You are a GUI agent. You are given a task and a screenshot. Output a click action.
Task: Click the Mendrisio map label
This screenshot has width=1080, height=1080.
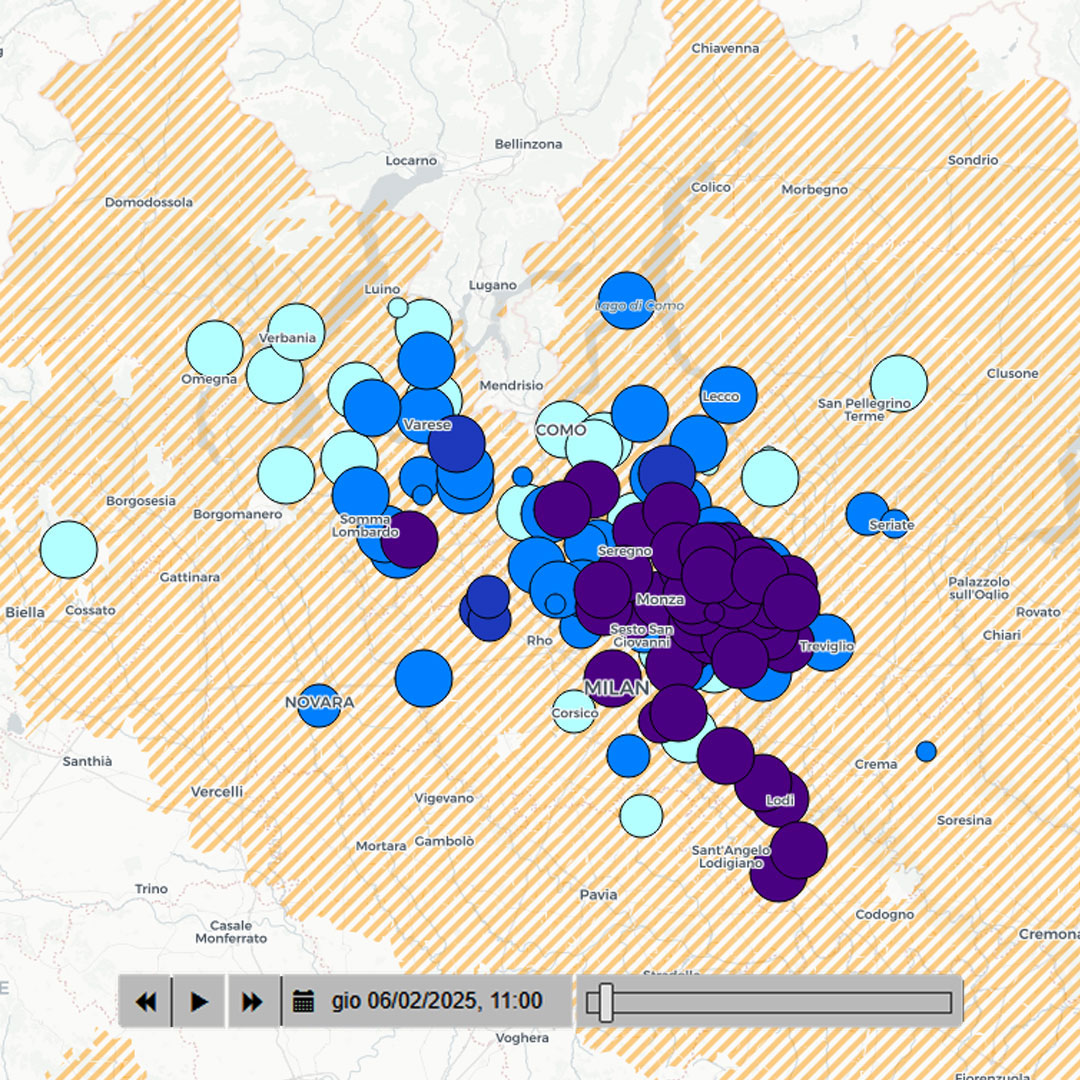(x=511, y=386)
